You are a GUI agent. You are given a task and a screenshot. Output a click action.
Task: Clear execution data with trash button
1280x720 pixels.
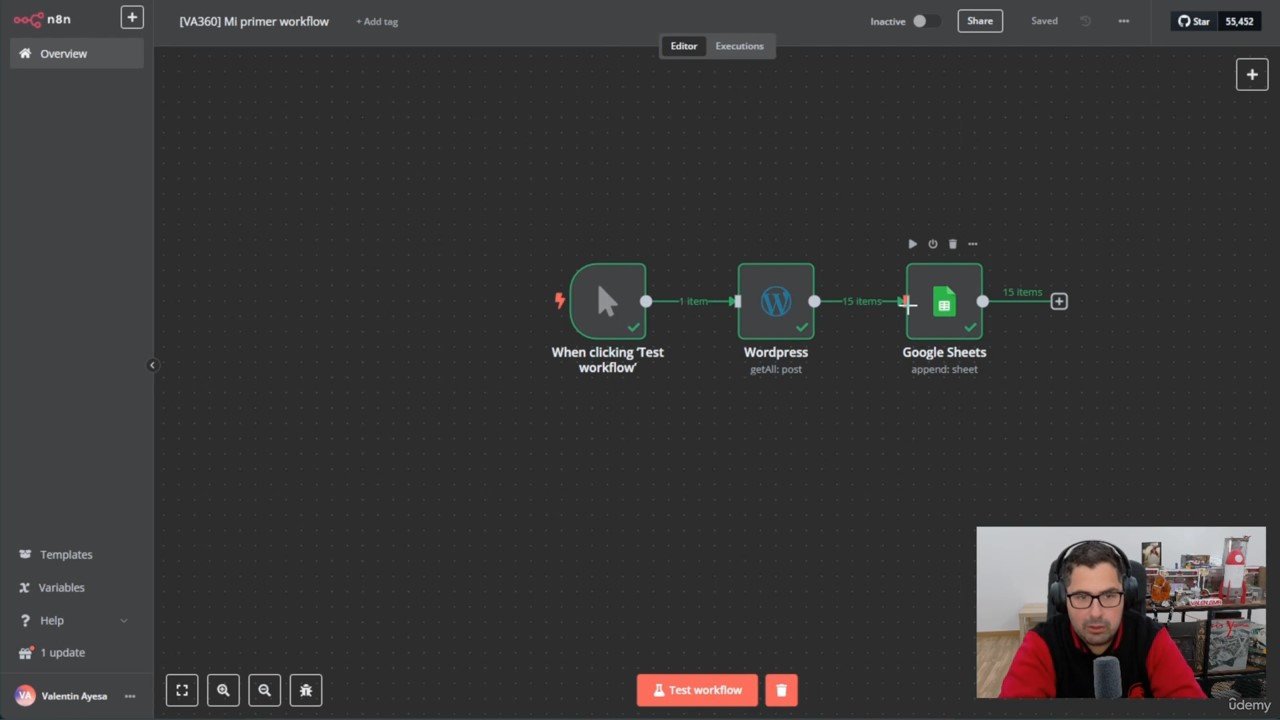[x=782, y=690]
